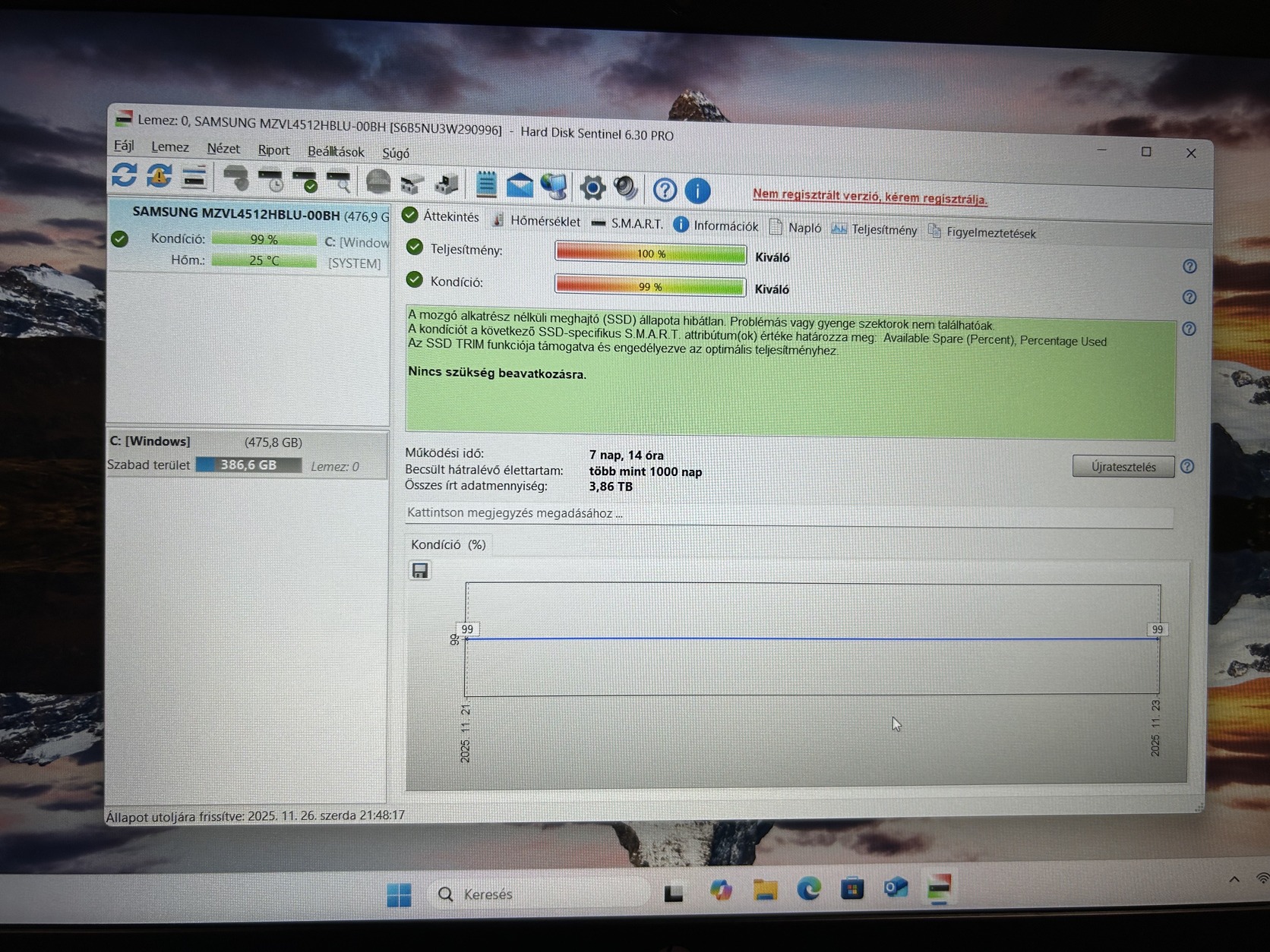Open the Fájl menu
Screen dimensions: 1270x952
tap(124, 145)
